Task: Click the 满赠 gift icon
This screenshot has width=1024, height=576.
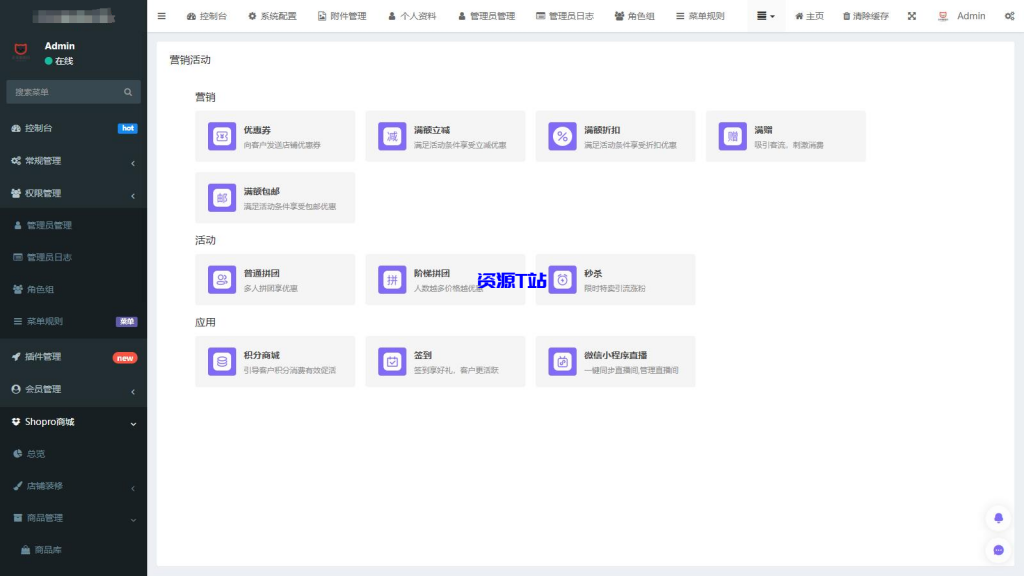Action: tap(732, 135)
